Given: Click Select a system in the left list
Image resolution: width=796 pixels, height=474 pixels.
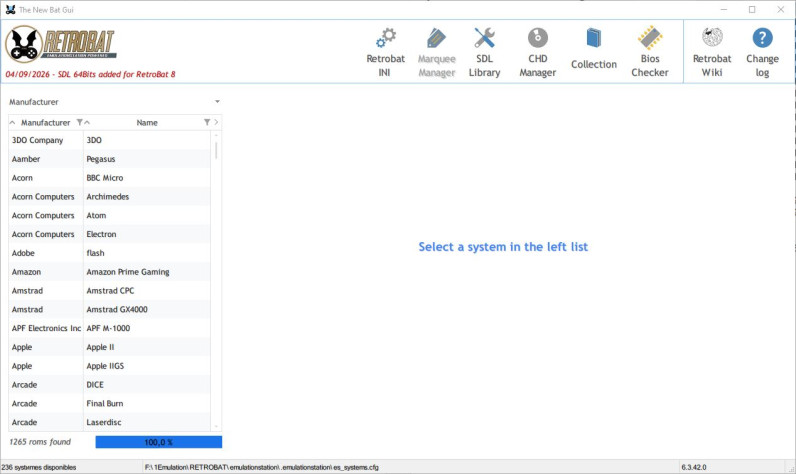Looking at the screenshot, I should (x=503, y=247).
